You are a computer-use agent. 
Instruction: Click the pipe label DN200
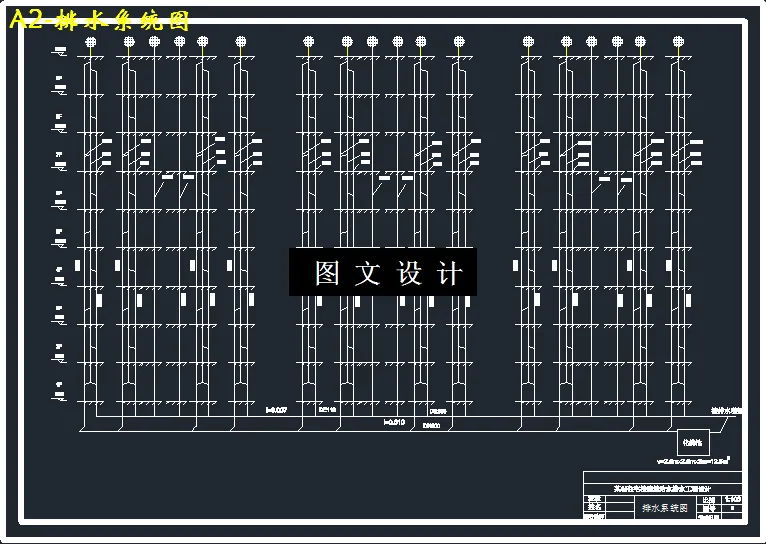point(432,426)
